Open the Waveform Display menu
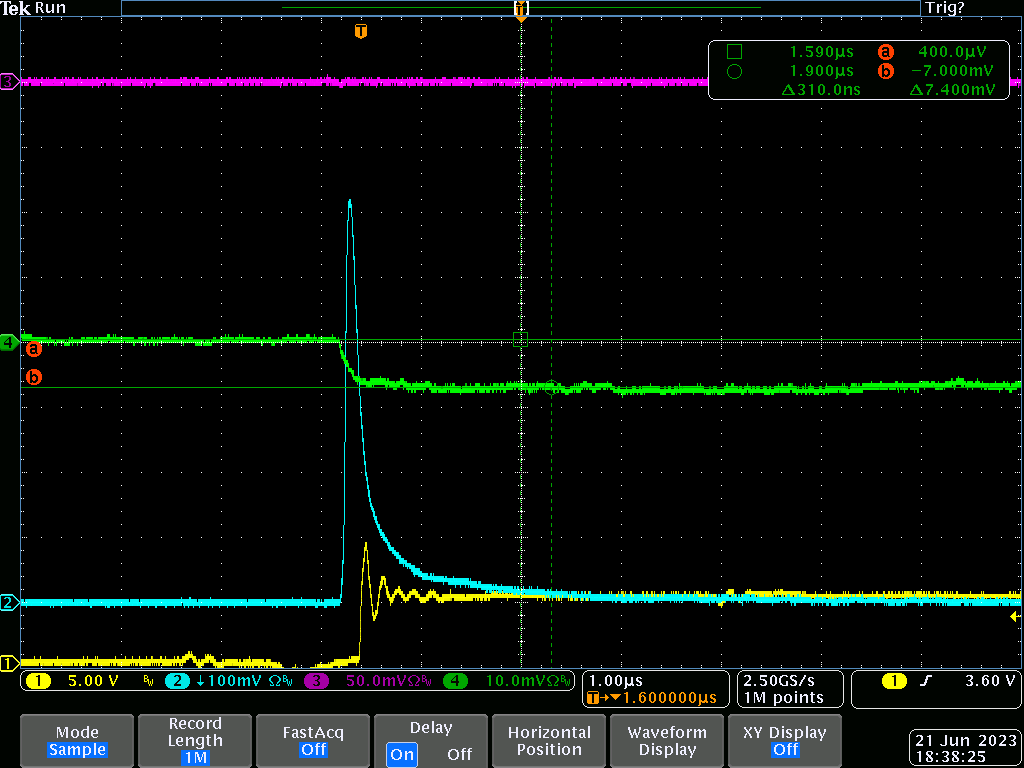This screenshot has width=1024, height=768. click(667, 741)
